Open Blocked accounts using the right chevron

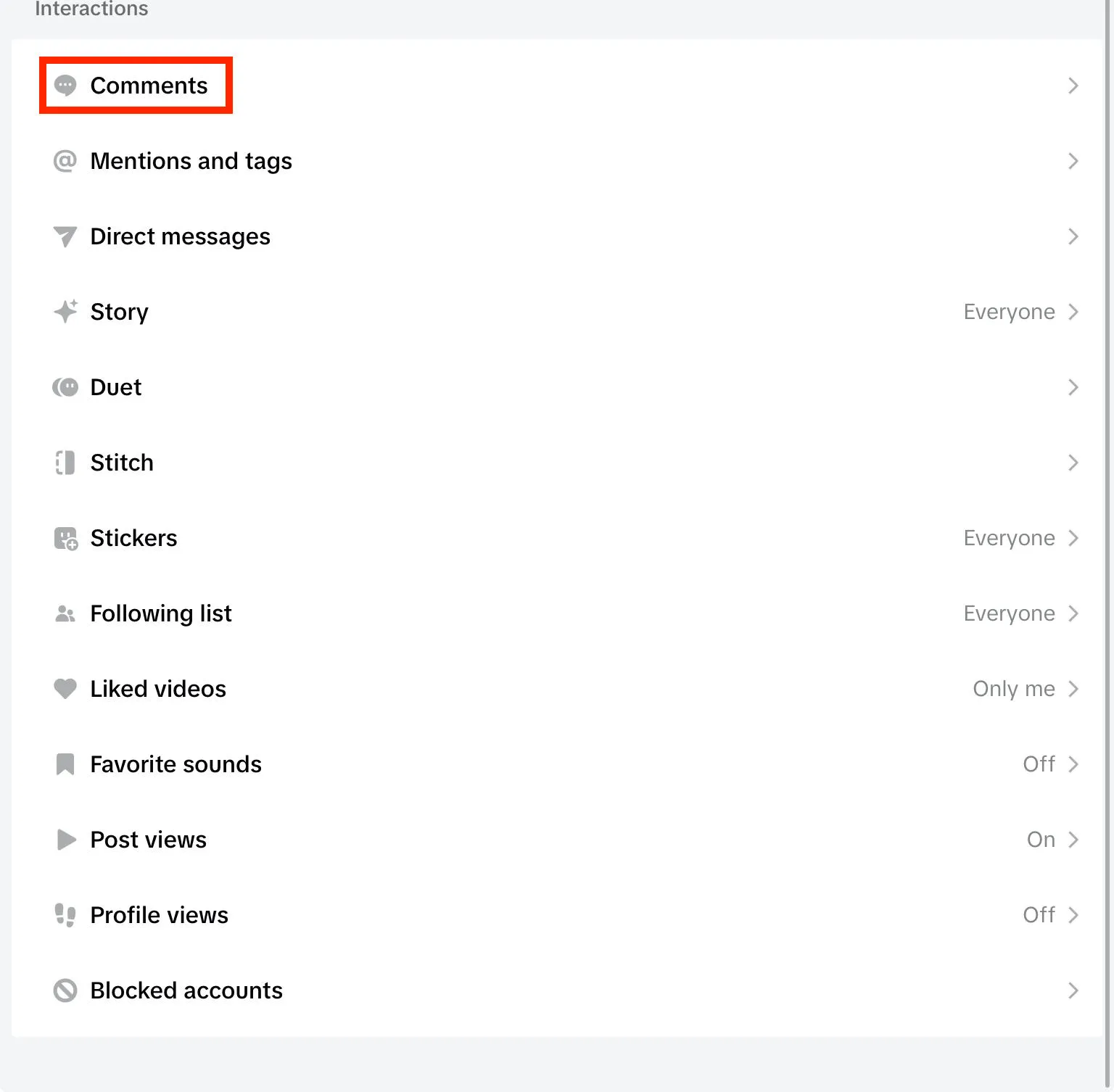pos(1073,990)
